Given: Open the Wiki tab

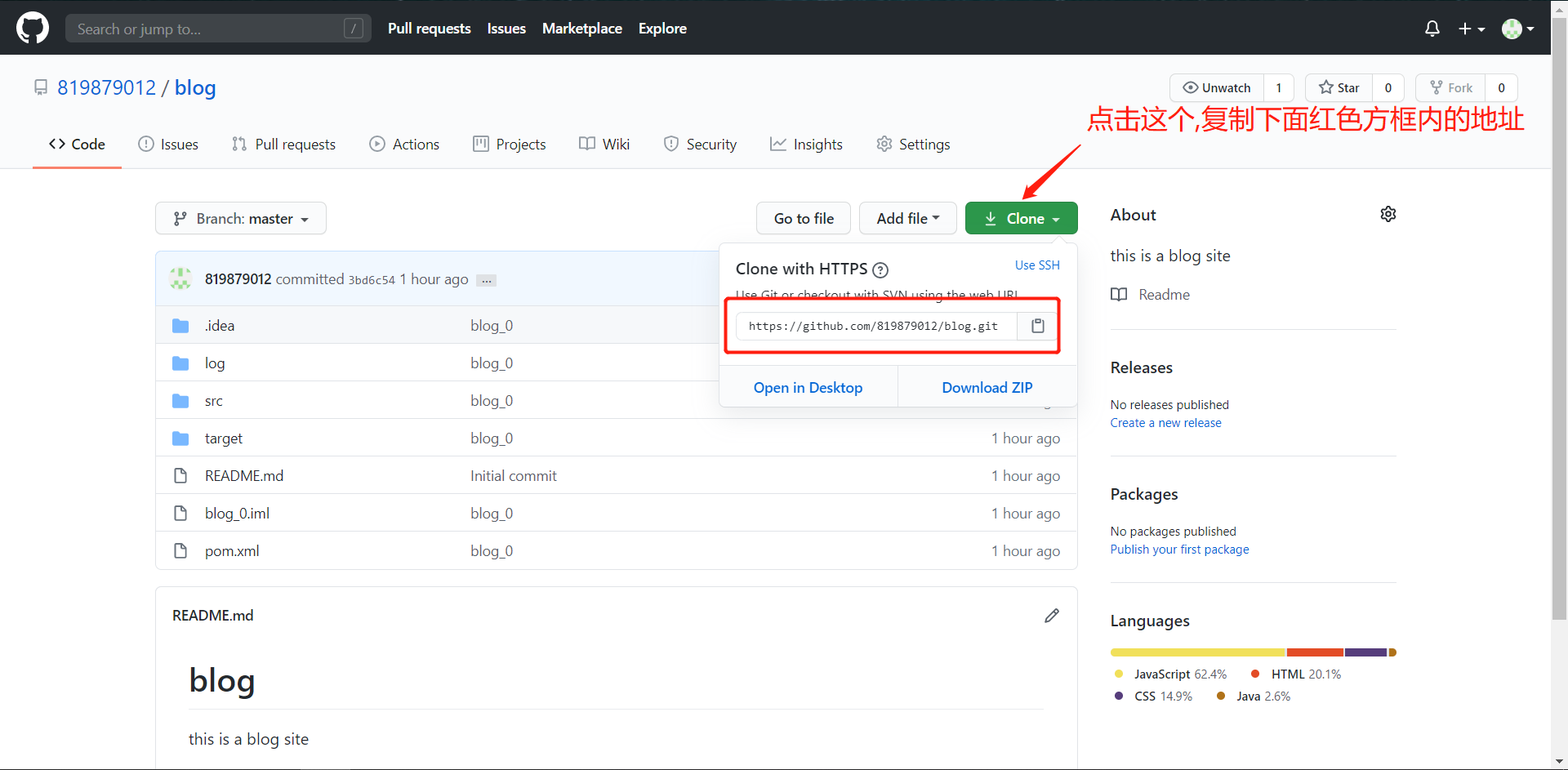Looking at the screenshot, I should pyautogui.click(x=604, y=144).
